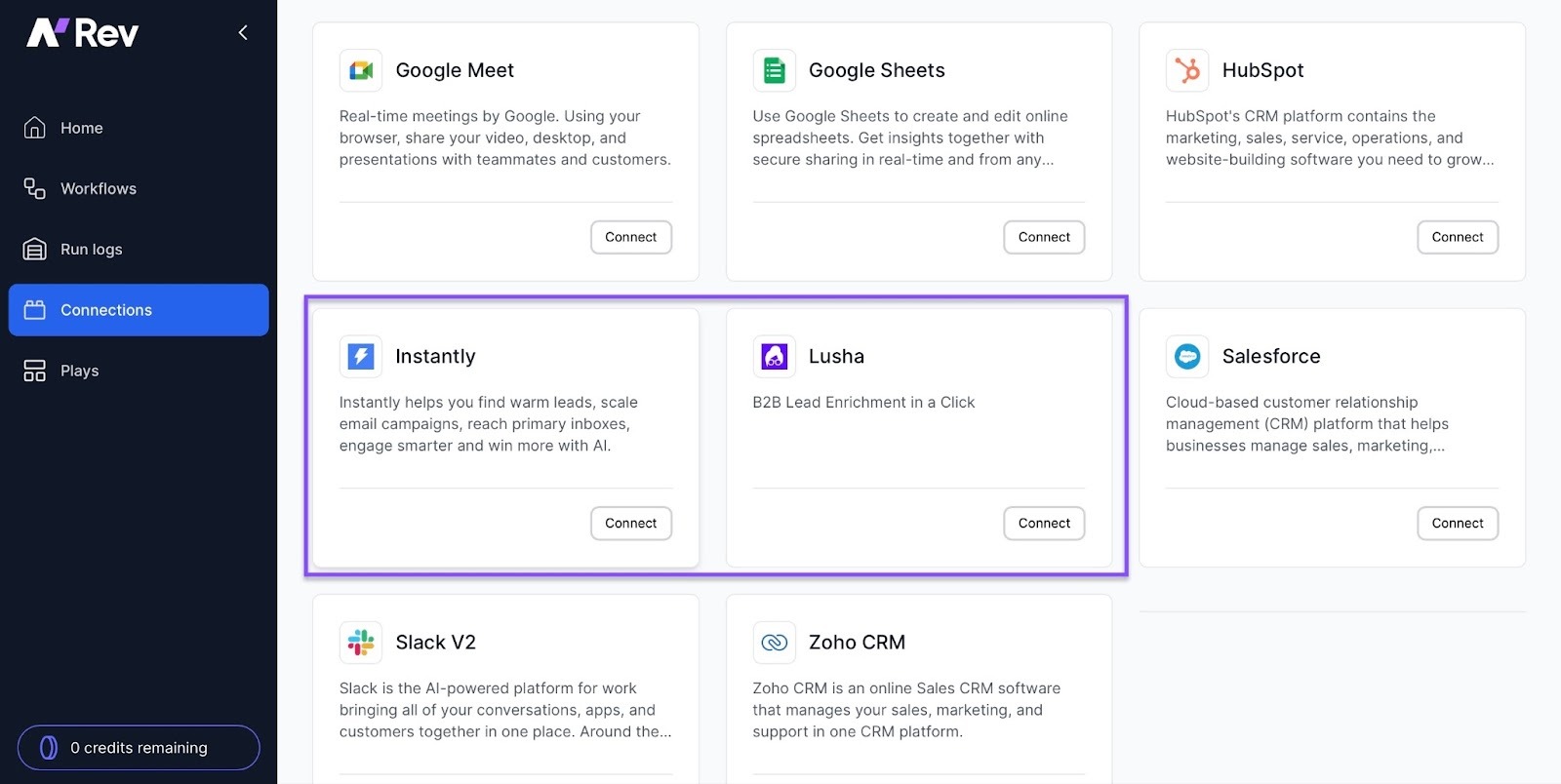
Task: Click the 'B2B Lead Enrichment in a Click' text
Action: pos(863,402)
